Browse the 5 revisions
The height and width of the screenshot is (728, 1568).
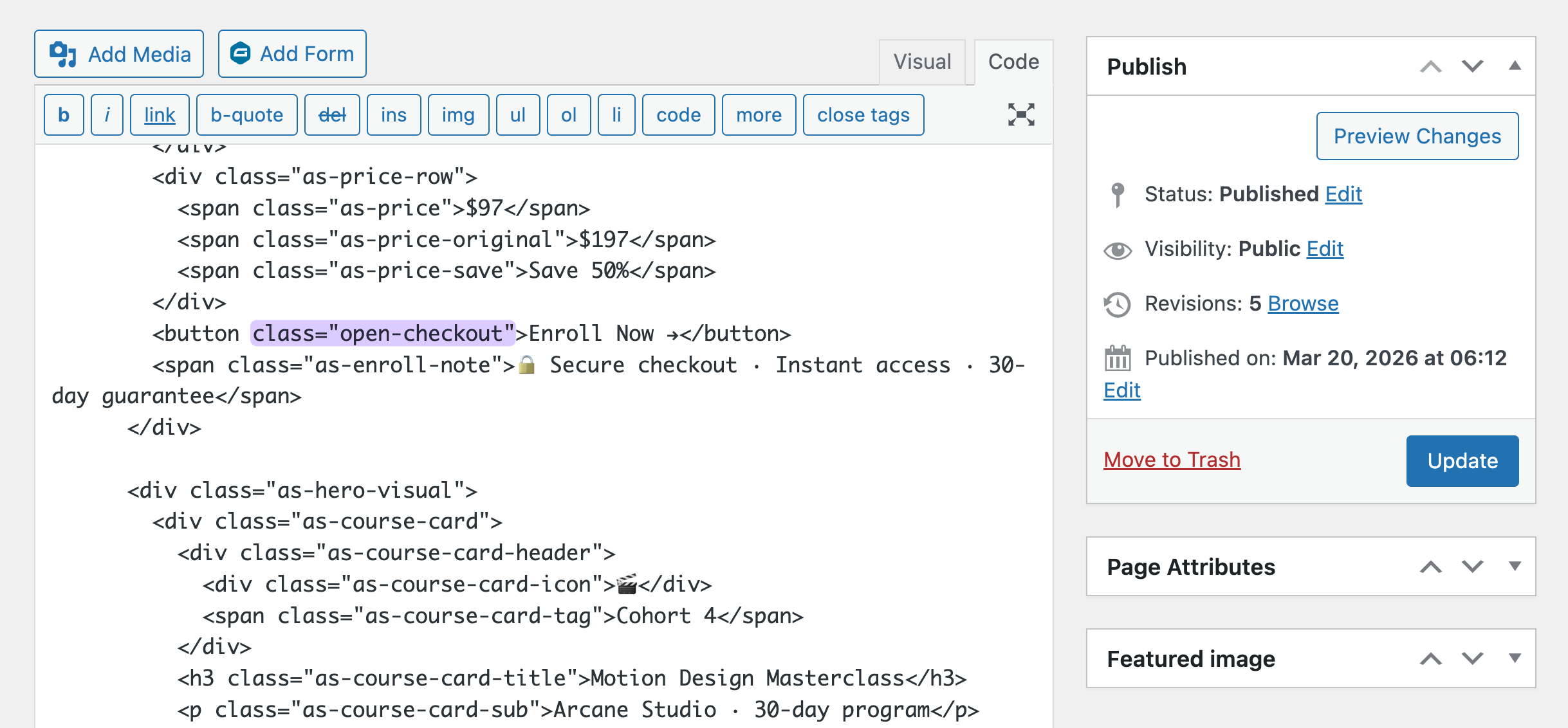[1303, 304]
